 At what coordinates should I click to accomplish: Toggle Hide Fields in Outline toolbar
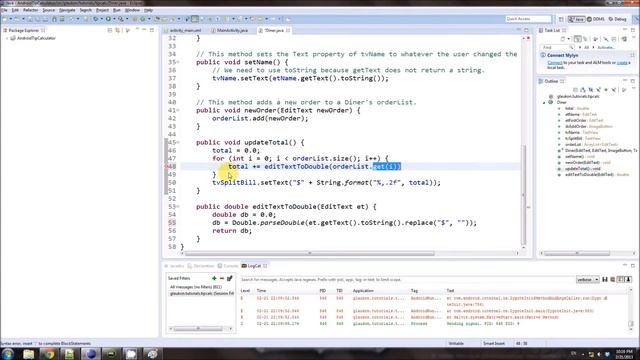click(x=591, y=90)
